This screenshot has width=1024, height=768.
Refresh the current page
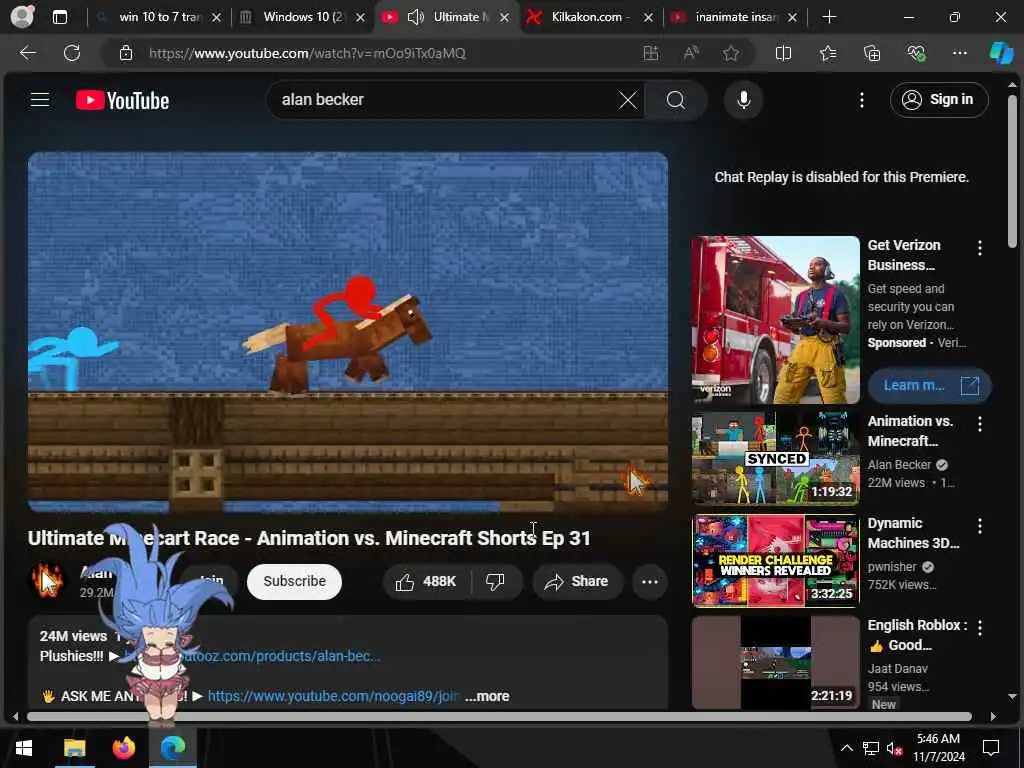72,53
